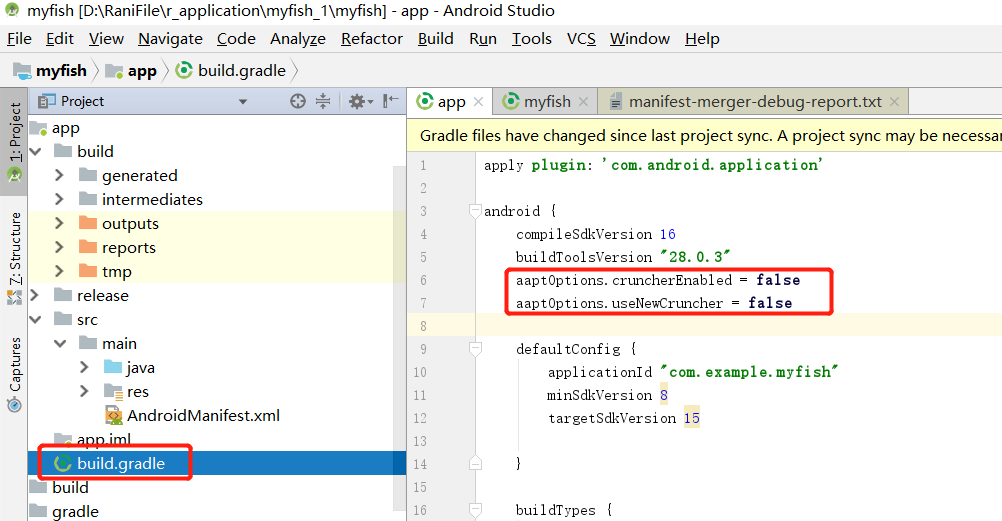Expand the java folder
The width and height of the screenshot is (1002, 521).
point(84,367)
